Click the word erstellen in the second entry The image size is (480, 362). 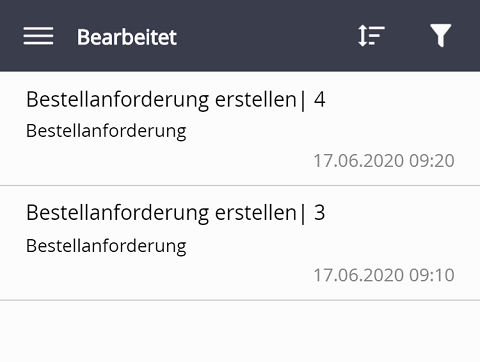256,213
